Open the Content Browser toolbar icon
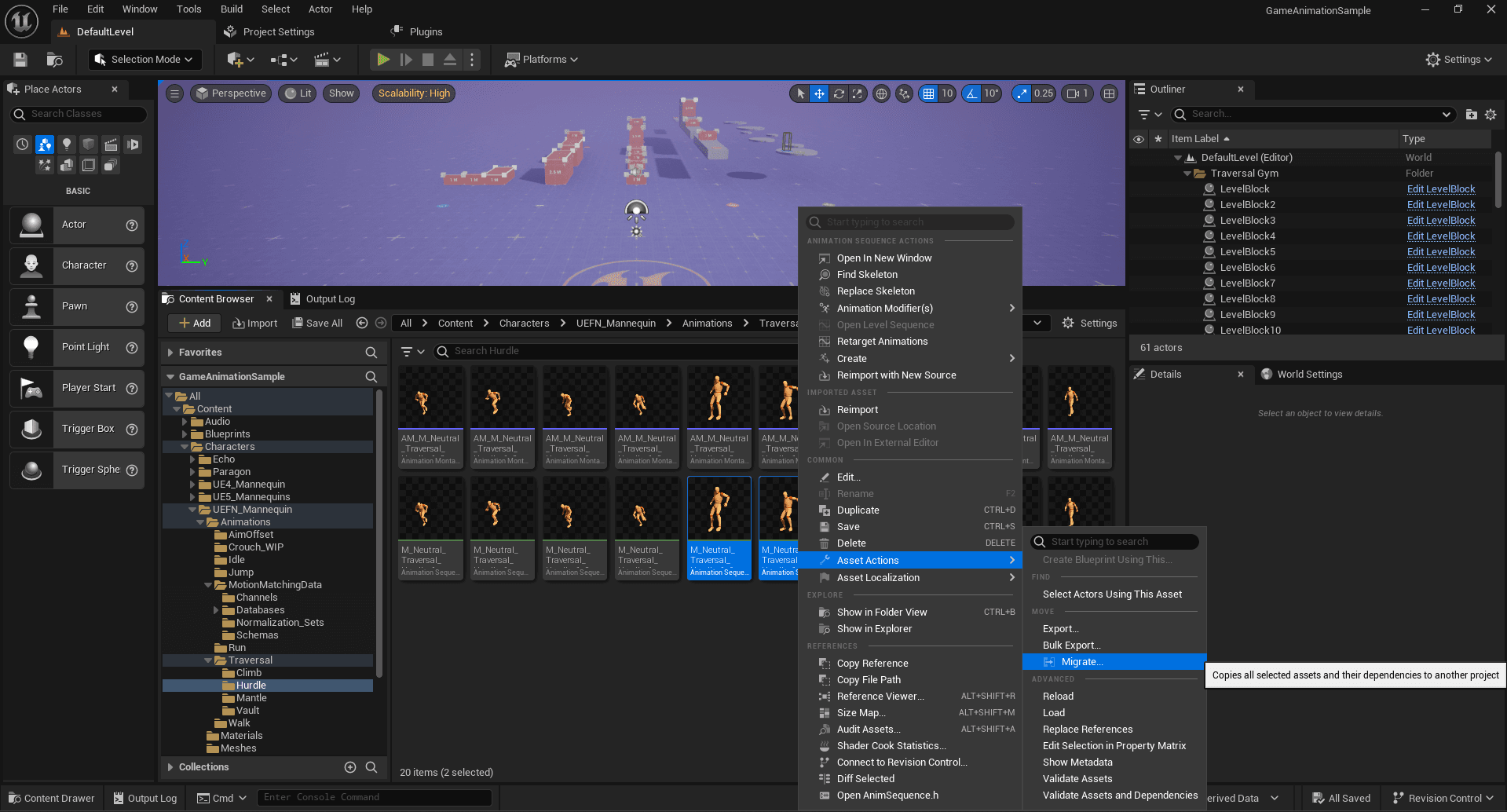 [x=54, y=60]
